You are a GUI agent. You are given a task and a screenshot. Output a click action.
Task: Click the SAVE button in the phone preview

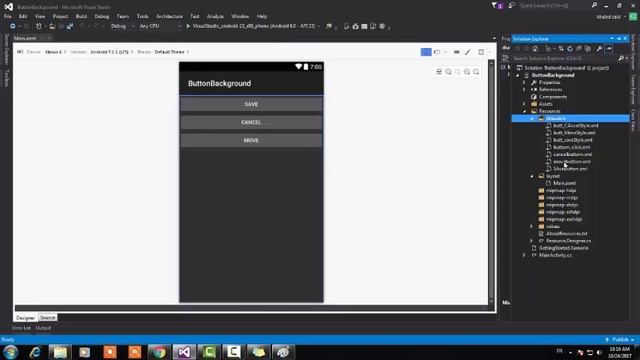tap(251, 104)
